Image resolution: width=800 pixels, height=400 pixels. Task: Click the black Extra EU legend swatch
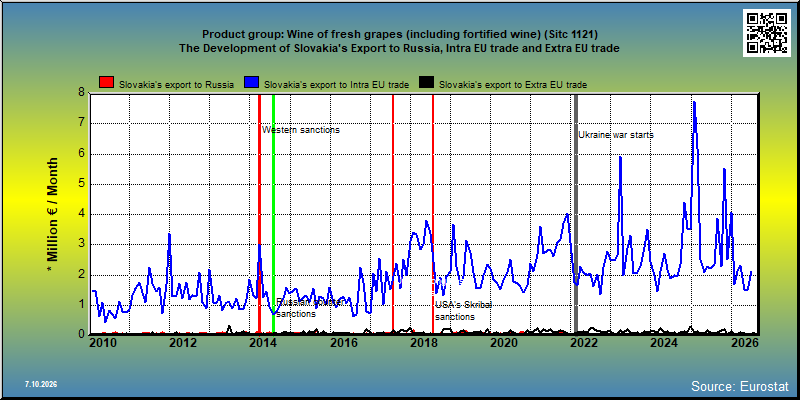[x=427, y=83]
